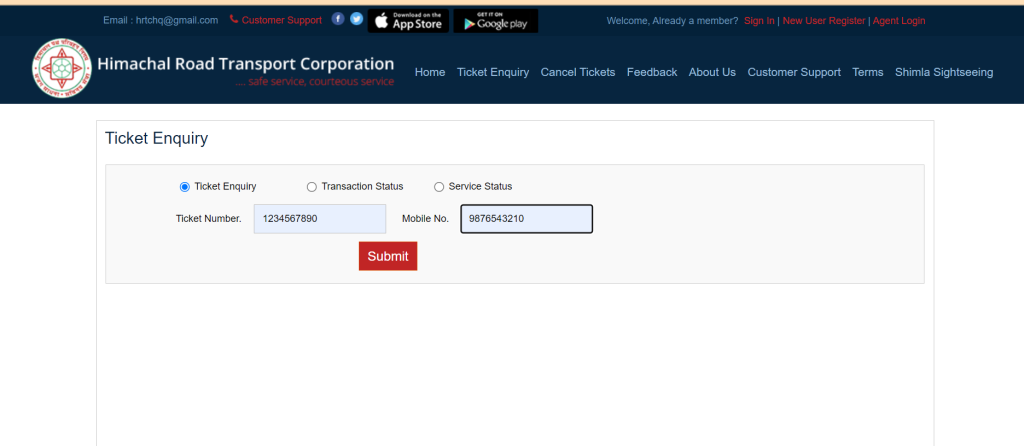This screenshot has height=446, width=1024.
Task: Open the Feedback page
Action: [x=652, y=72]
